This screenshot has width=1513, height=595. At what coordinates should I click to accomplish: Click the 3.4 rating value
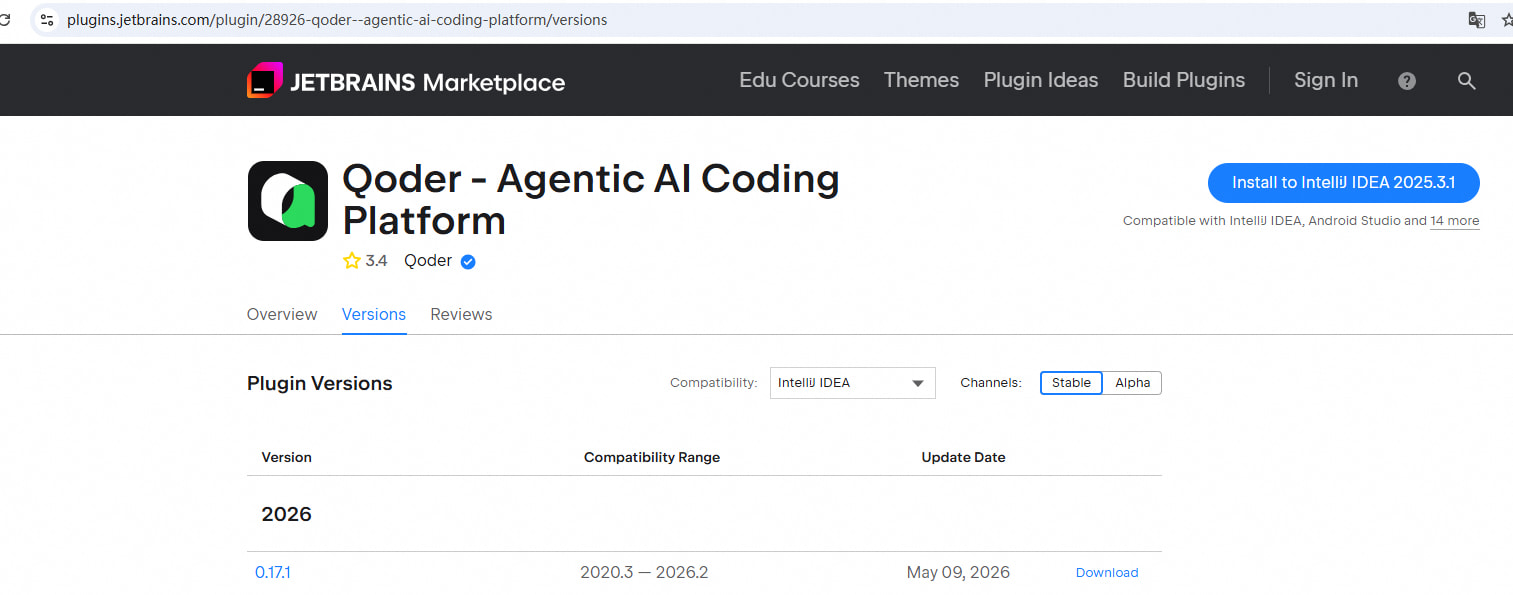point(376,261)
